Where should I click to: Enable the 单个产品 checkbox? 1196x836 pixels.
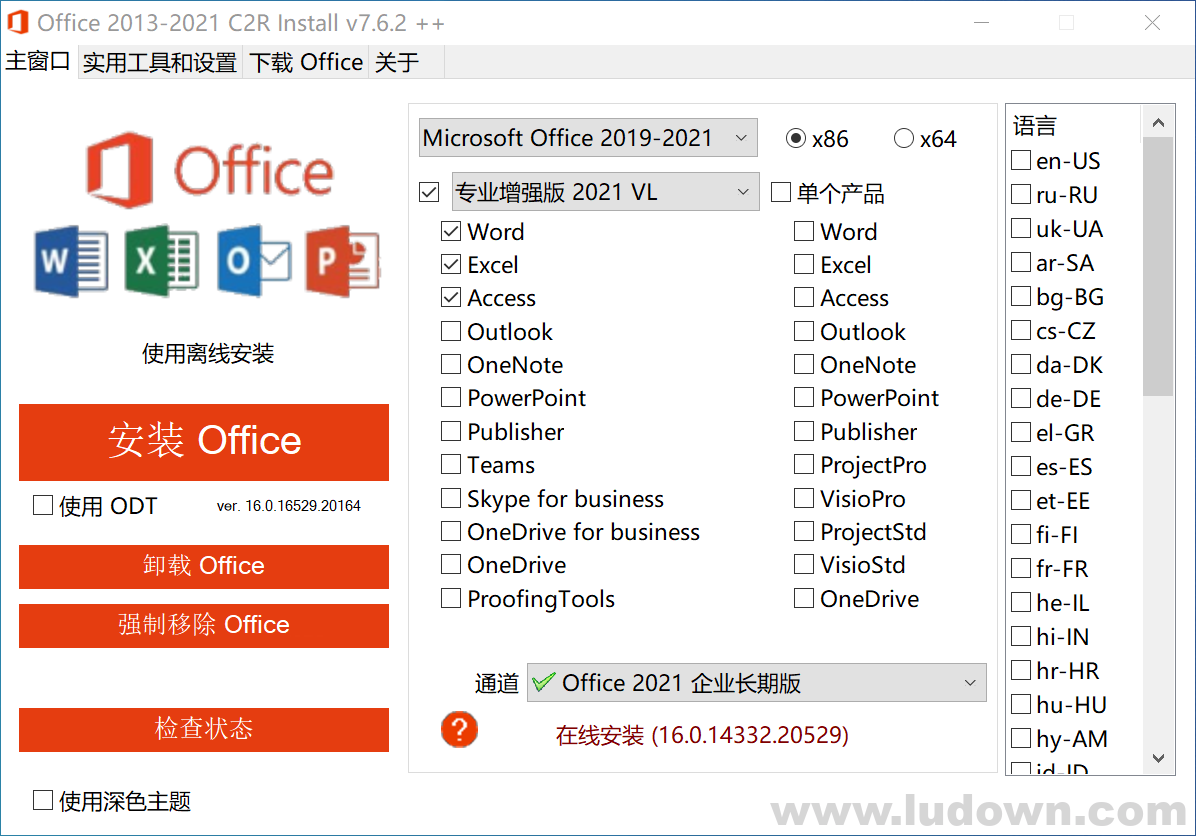point(780,191)
